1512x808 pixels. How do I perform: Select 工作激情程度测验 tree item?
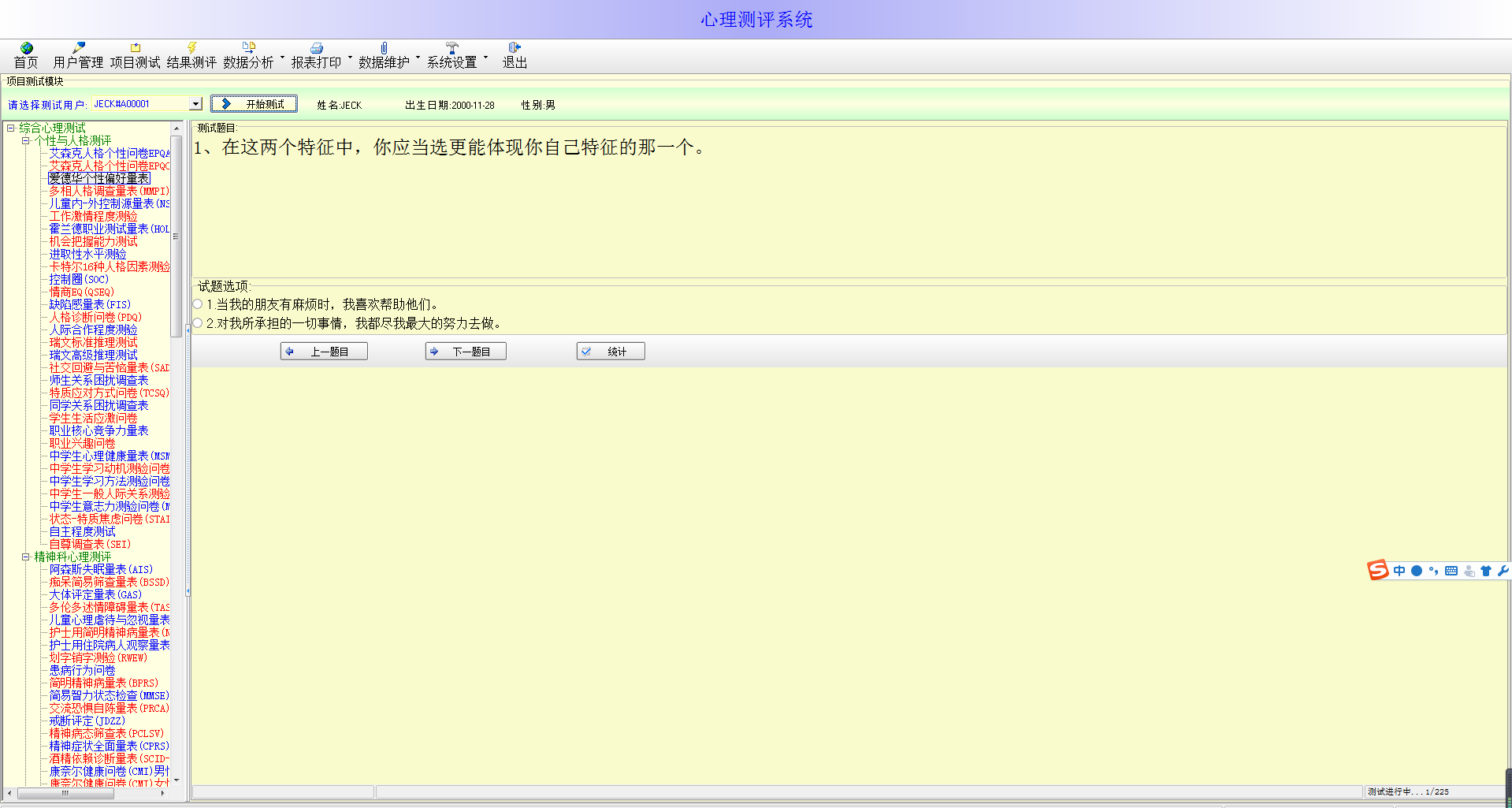coord(93,216)
